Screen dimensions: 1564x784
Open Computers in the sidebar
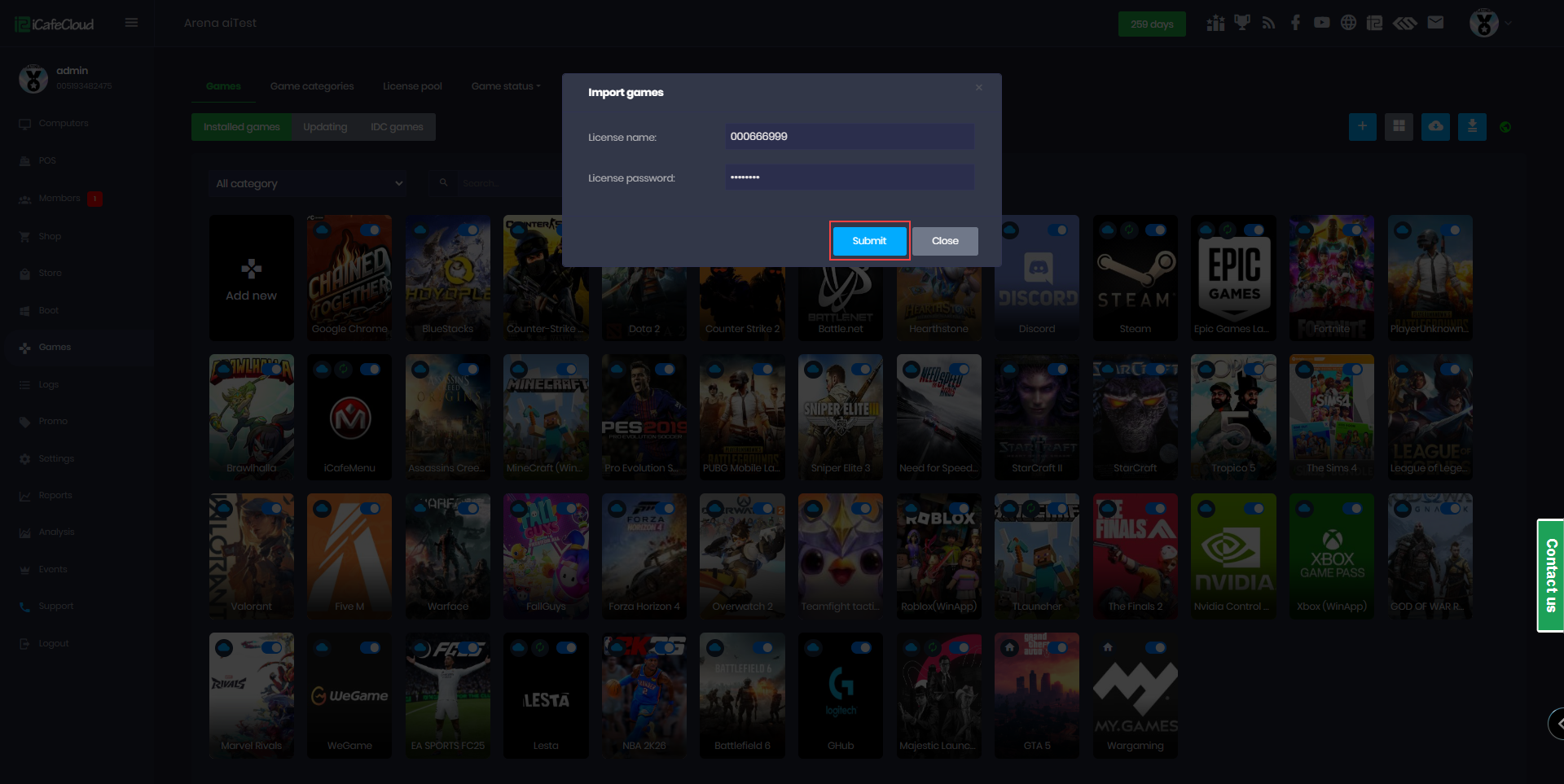pos(64,124)
